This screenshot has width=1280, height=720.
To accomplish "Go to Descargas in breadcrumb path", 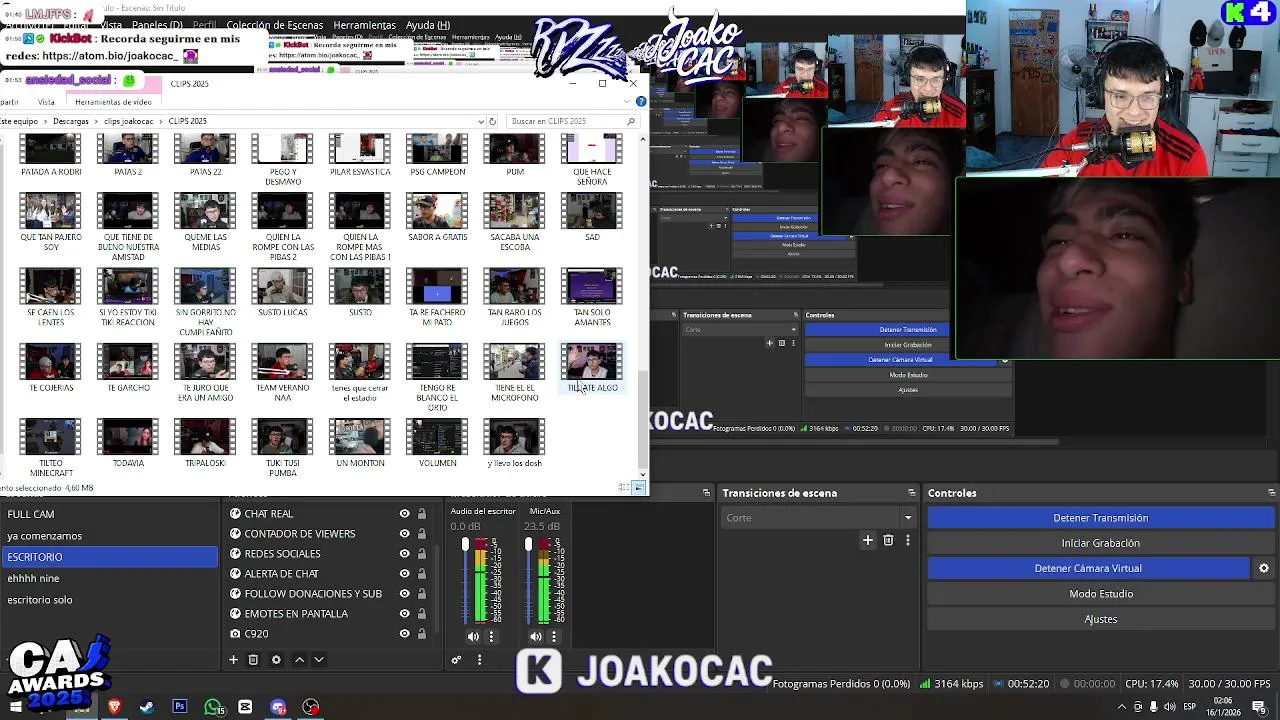I will click(x=71, y=121).
